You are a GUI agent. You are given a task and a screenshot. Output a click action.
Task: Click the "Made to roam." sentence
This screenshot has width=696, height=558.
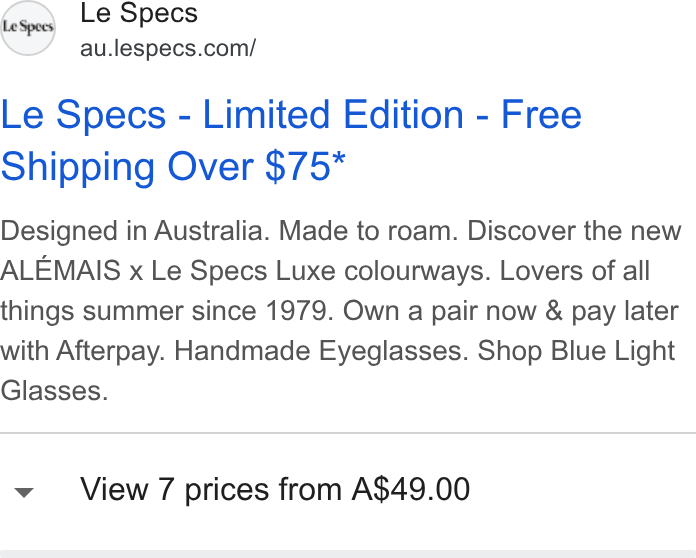pyautogui.click(x=368, y=231)
